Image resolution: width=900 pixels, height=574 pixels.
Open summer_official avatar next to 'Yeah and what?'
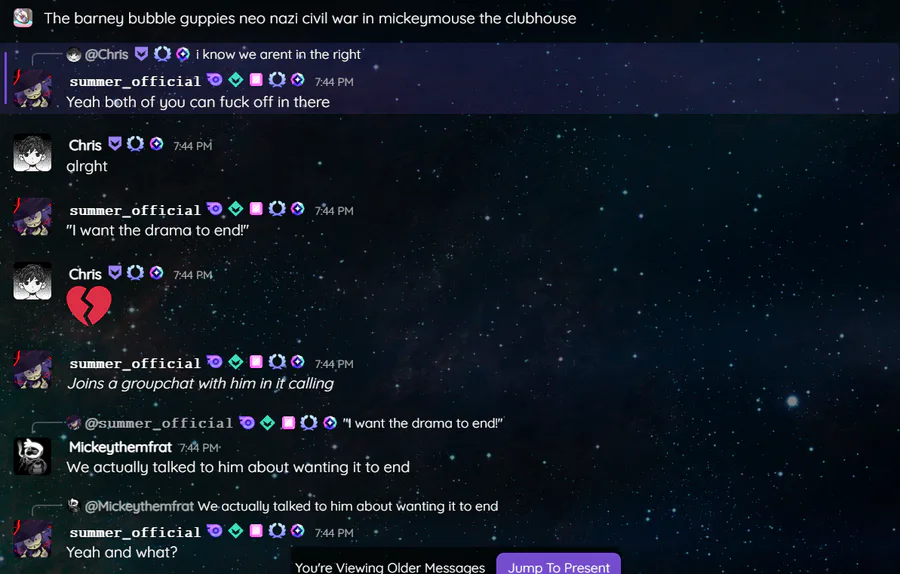click(x=32, y=540)
